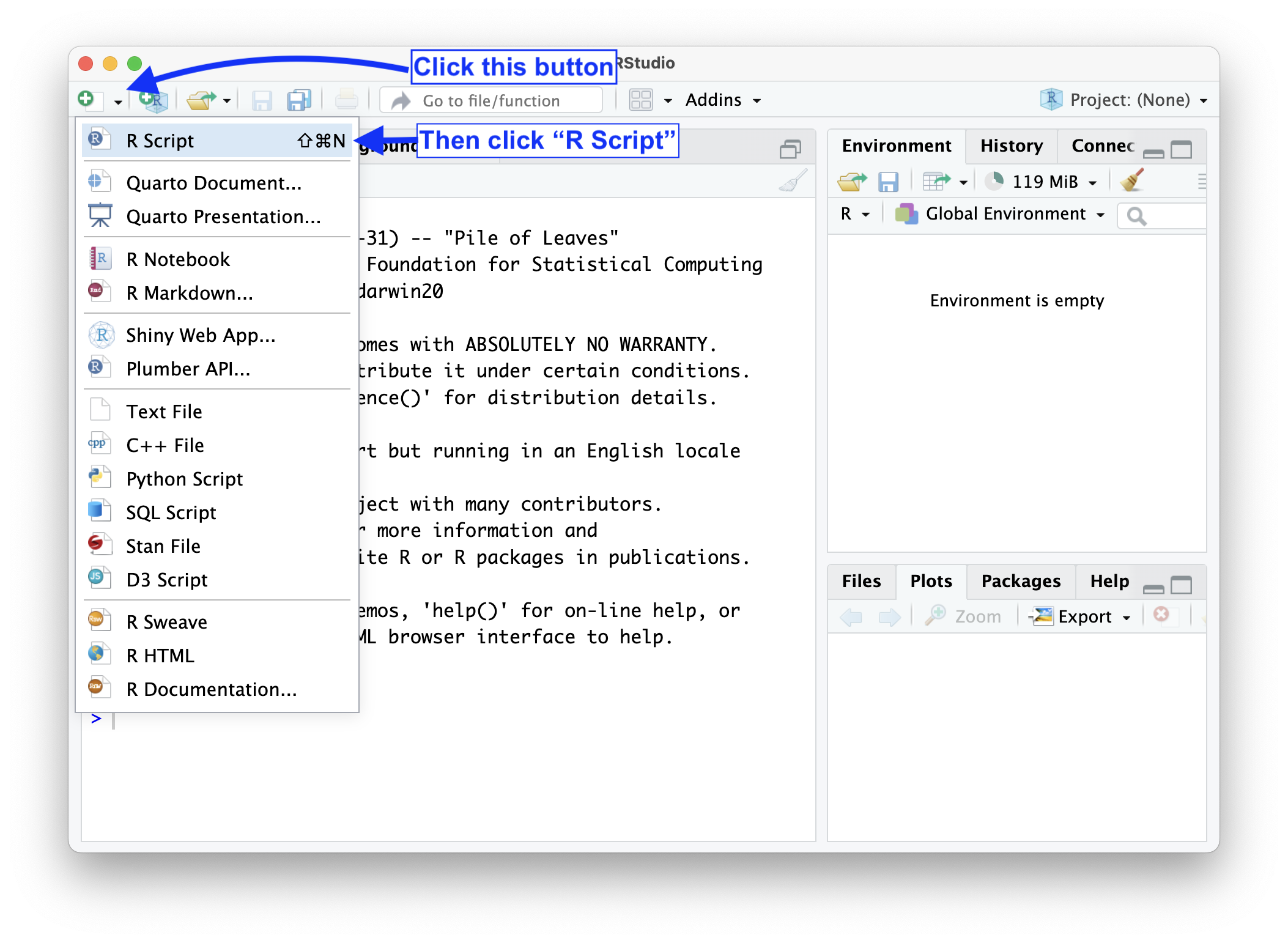Clear the workspace with the broom icon
Viewport: 1288px width, 943px height.
[x=1131, y=181]
